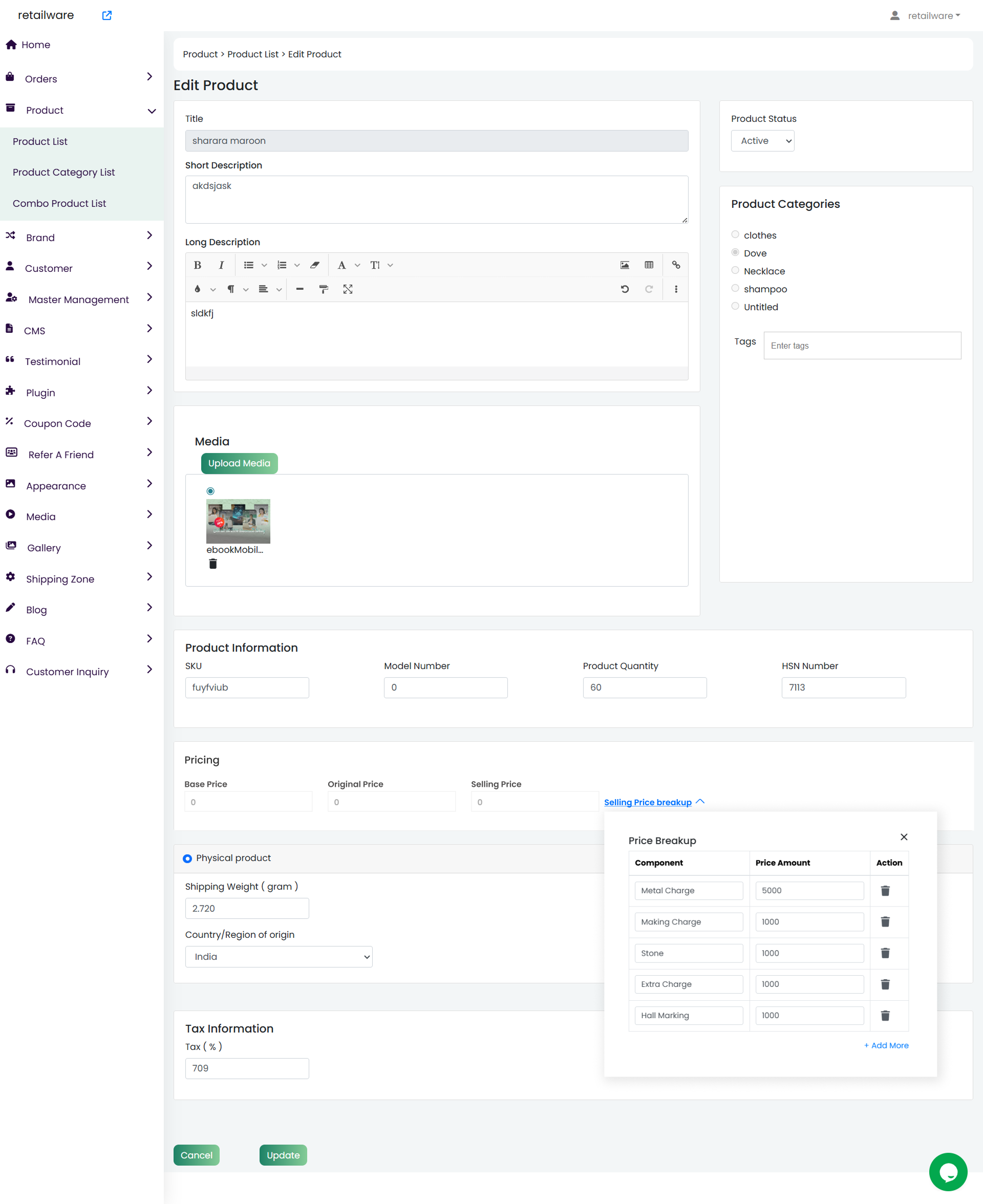Image resolution: width=983 pixels, height=1204 pixels.
Task: Click the copy format paint-roller icon
Action: 324,289
